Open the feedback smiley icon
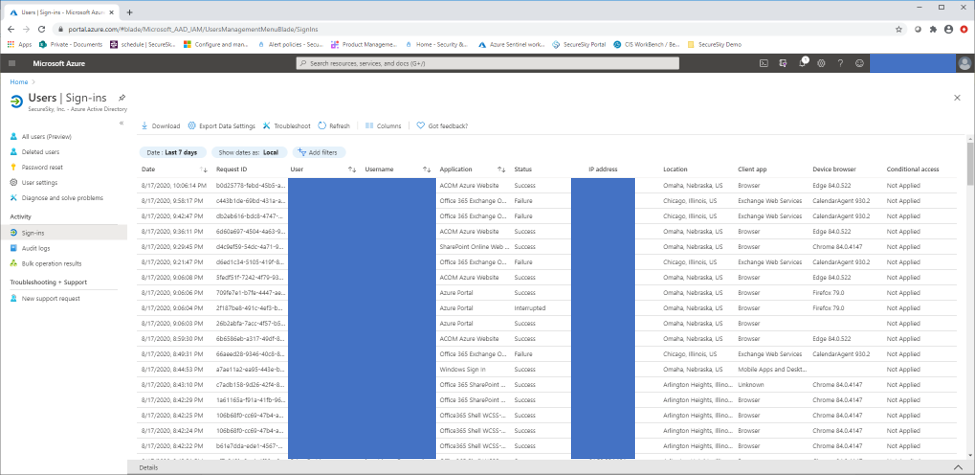This screenshot has width=975, height=475. (859, 63)
